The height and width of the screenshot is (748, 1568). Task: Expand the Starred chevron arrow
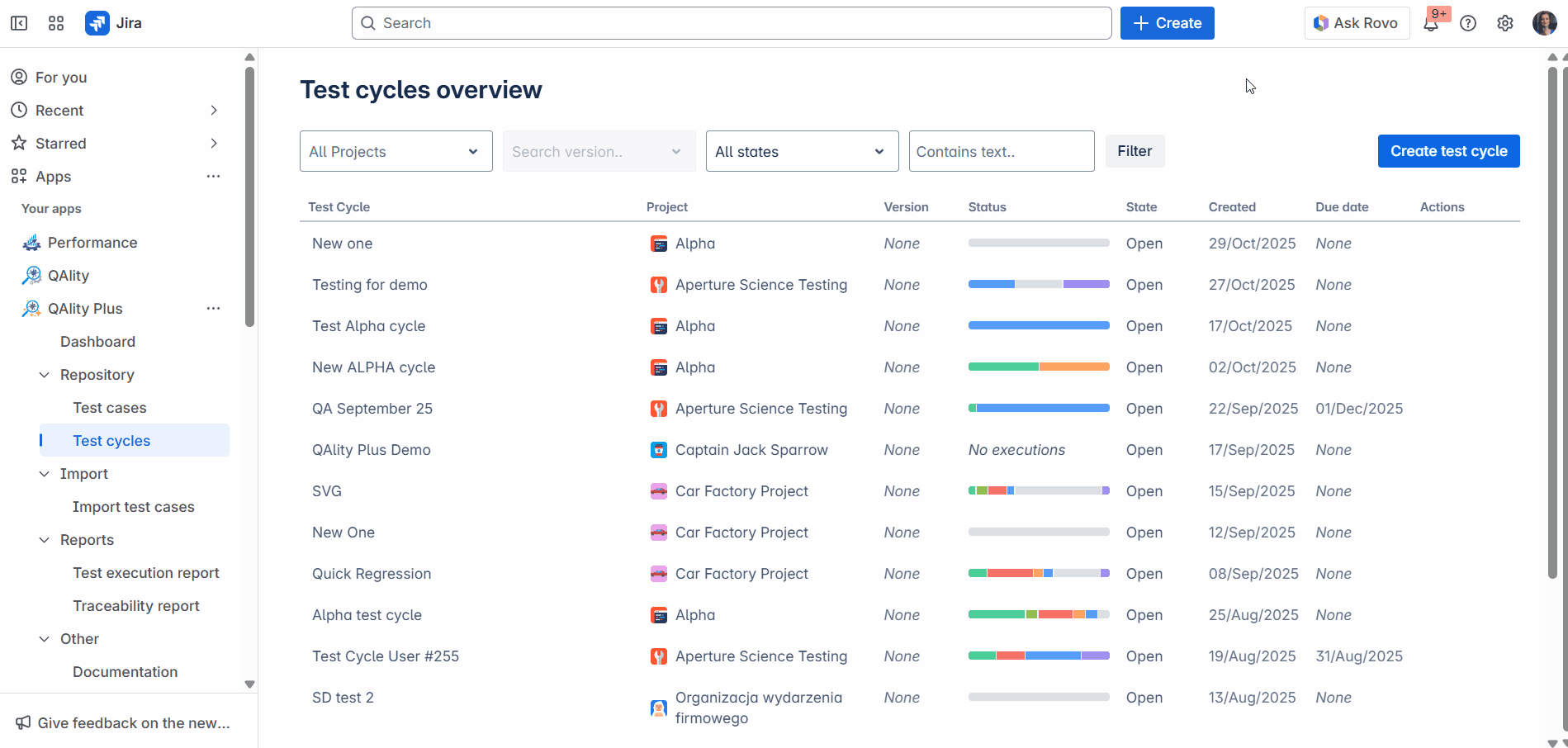(x=214, y=144)
